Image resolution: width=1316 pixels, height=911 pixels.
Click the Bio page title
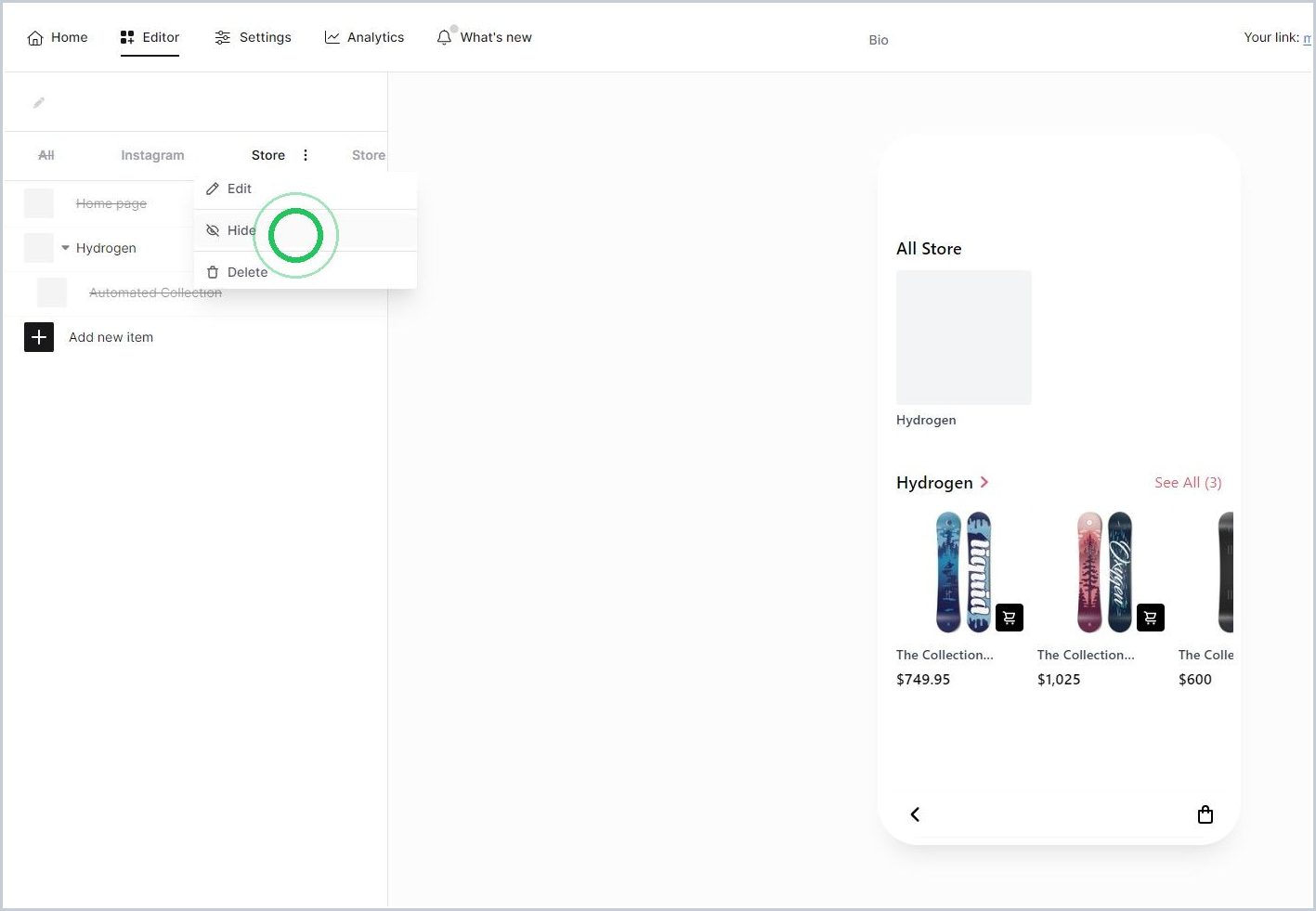click(x=879, y=40)
